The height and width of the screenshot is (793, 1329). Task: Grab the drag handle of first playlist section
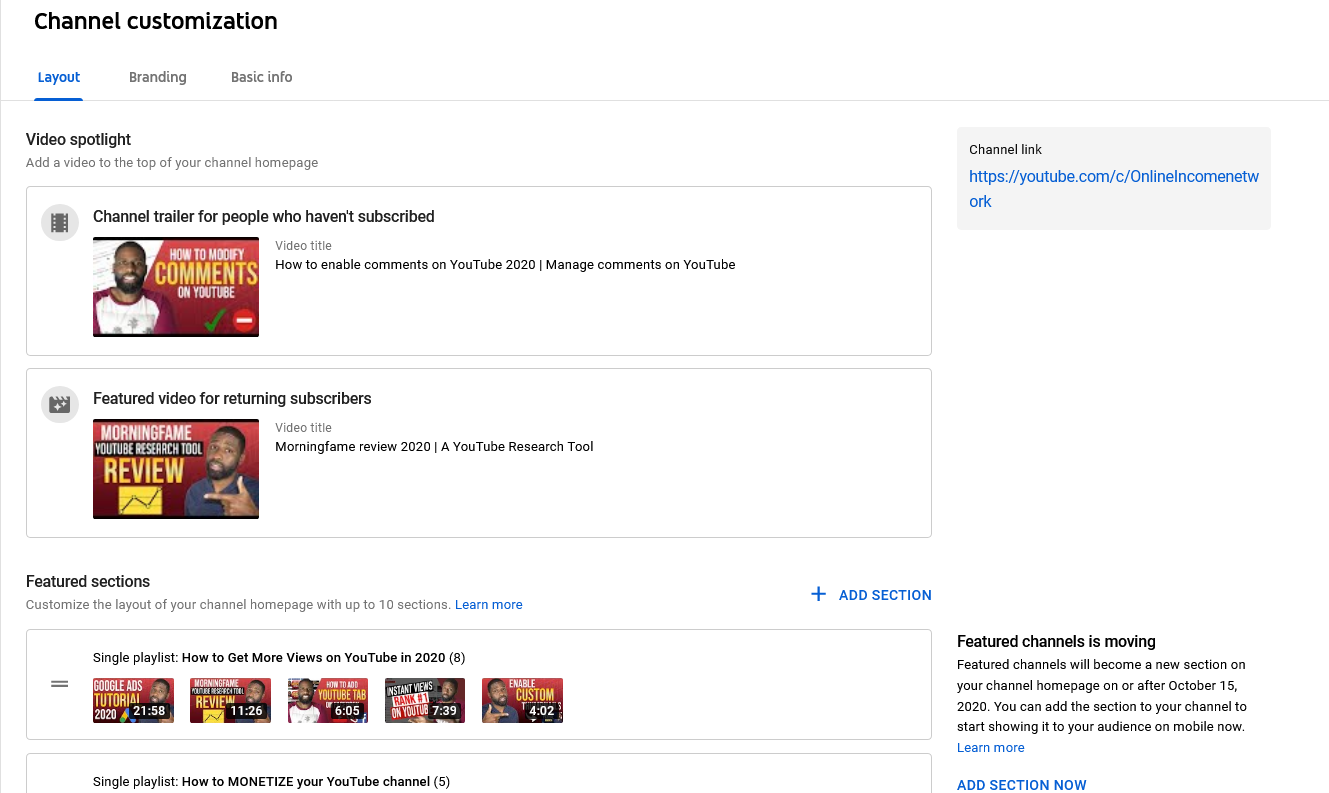click(x=60, y=684)
